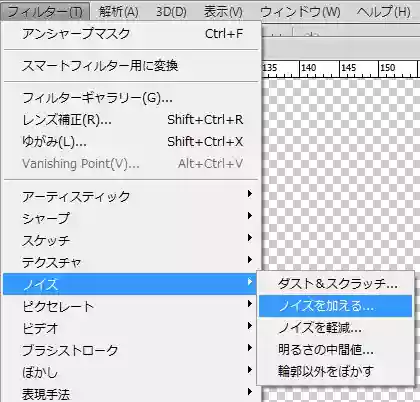Select レンズ補正(R)... entry
This screenshot has height=402, width=420.
click(131, 120)
